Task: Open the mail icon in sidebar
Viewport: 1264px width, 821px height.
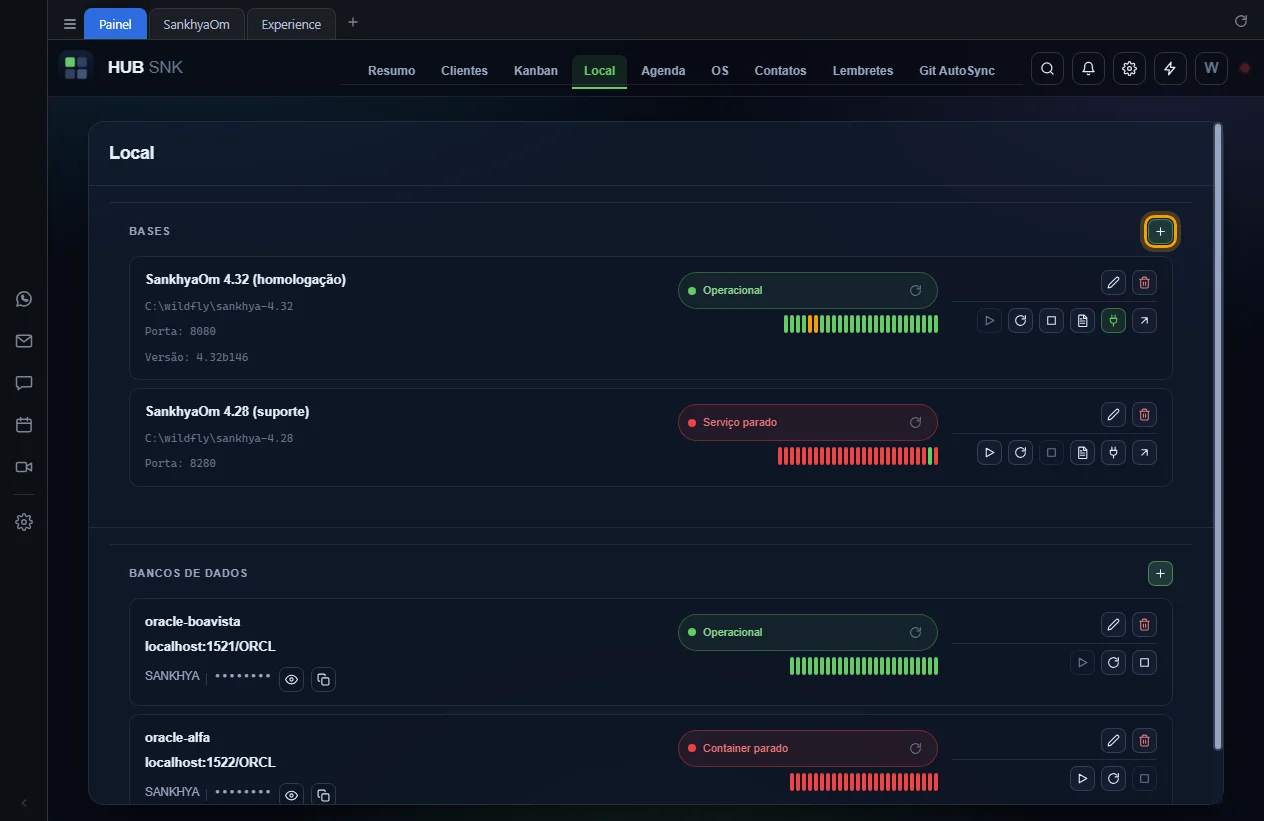Action: pos(24,341)
